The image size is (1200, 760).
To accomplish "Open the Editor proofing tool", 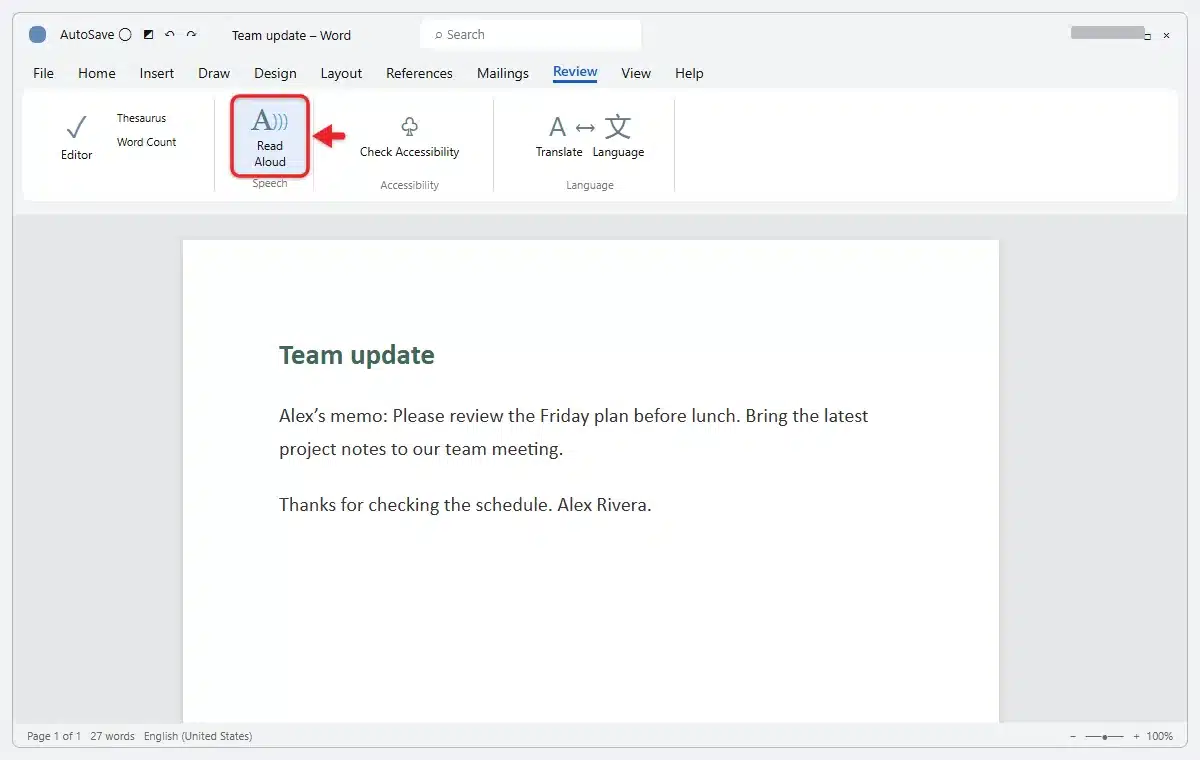I will pyautogui.click(x=77, y=138).
